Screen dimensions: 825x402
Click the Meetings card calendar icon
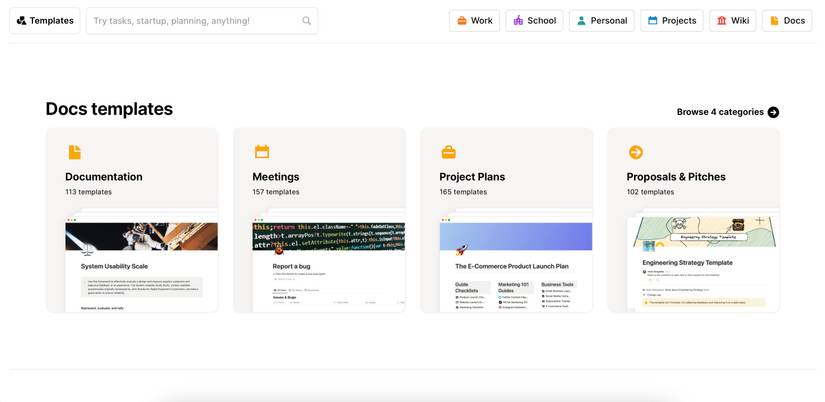[x=262, y=152]
